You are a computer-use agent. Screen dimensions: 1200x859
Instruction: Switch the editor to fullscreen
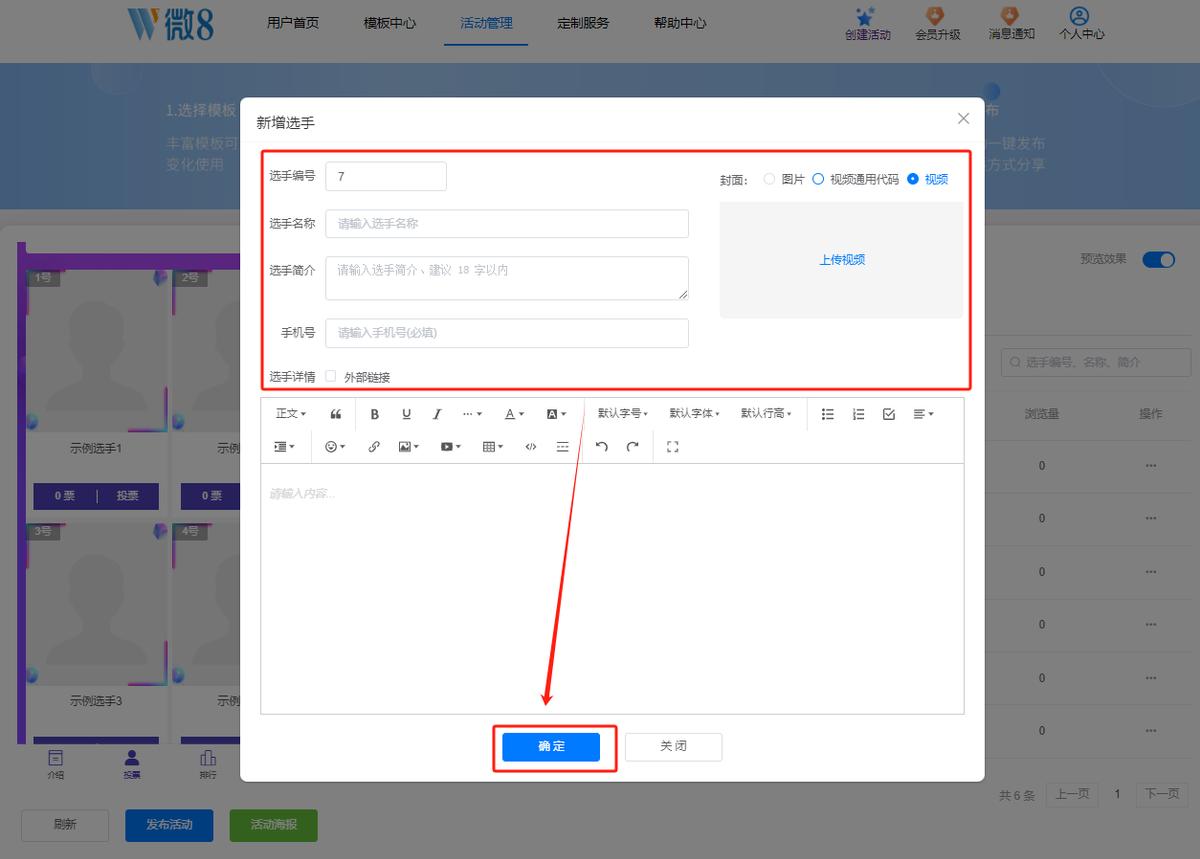(x=672, y=447)
